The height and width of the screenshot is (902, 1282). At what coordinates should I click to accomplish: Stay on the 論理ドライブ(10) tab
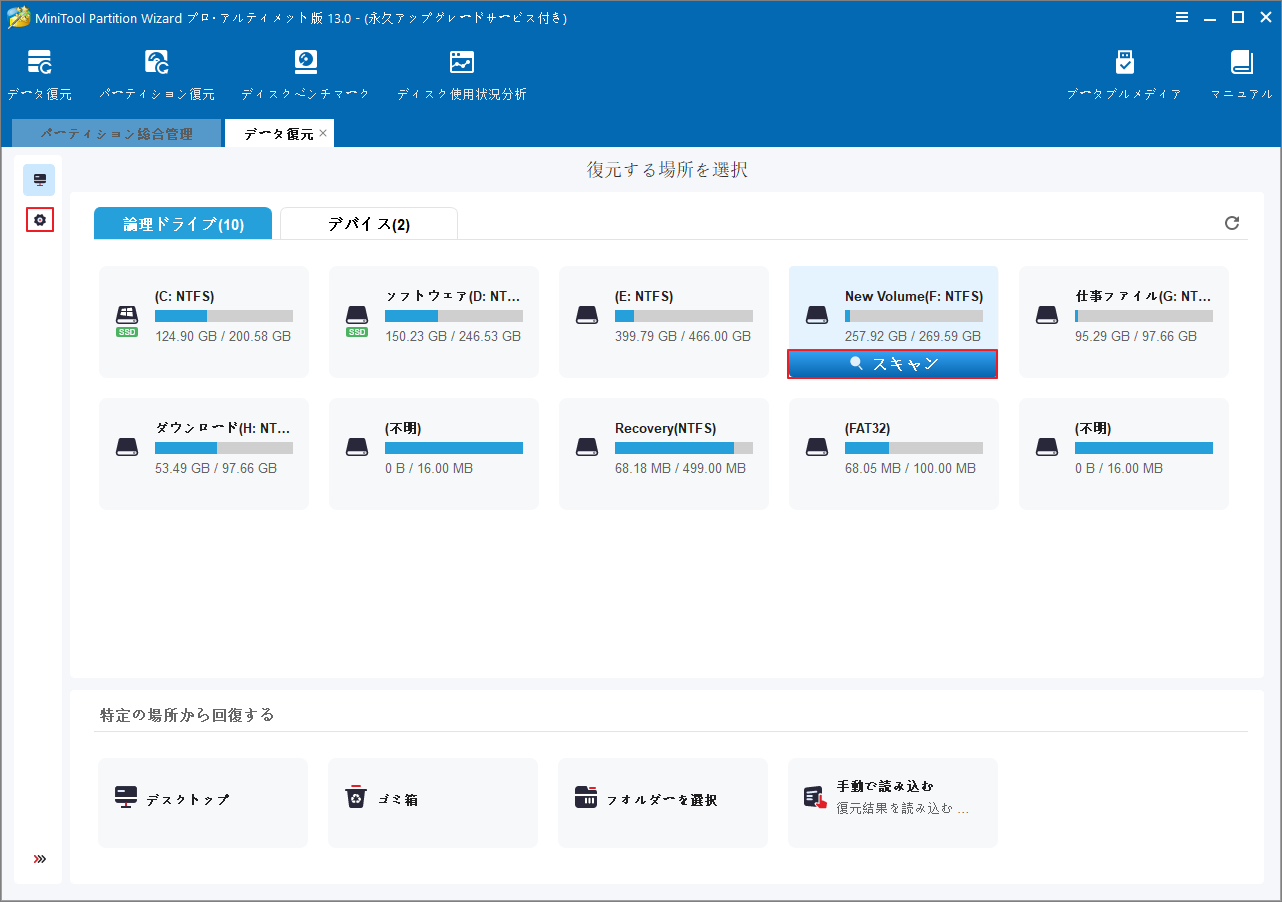coord(182,223)
